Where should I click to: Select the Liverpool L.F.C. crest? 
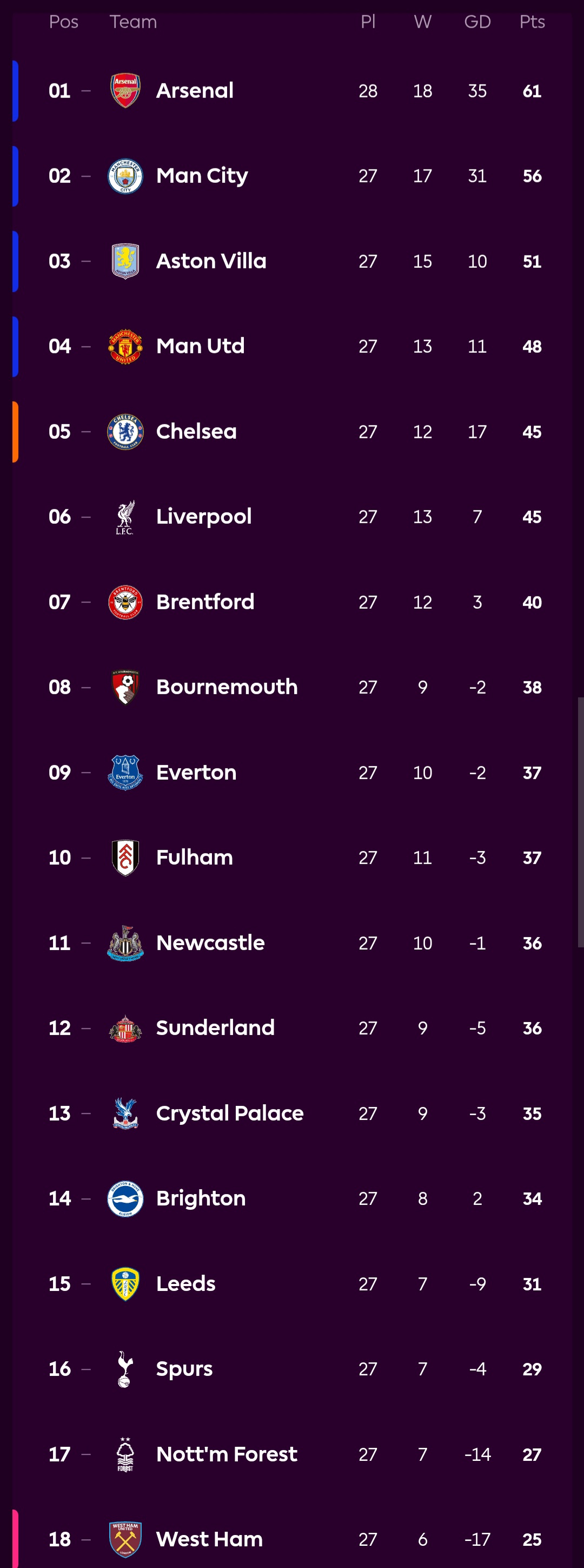point(125,517)
